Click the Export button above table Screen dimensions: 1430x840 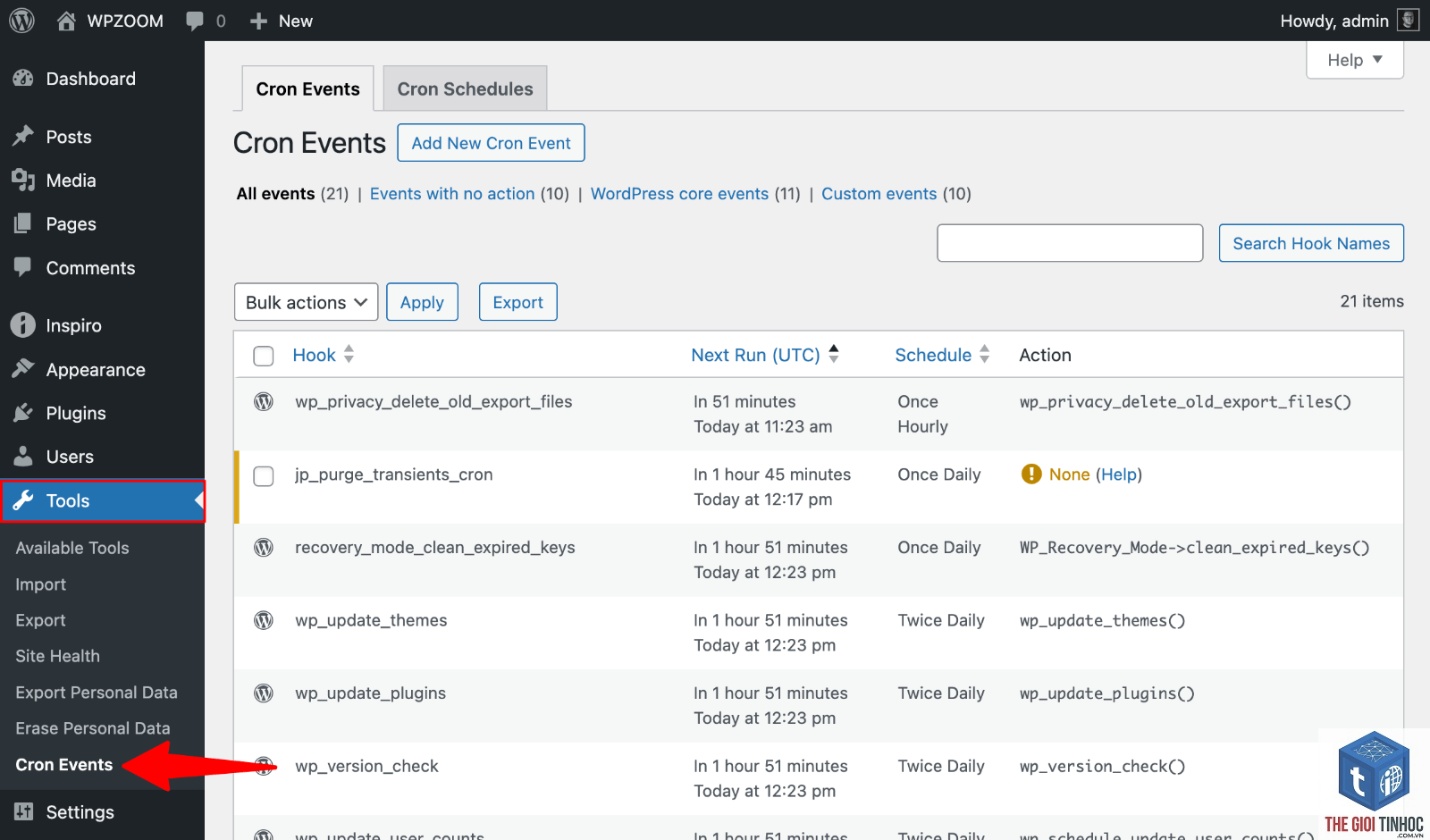pos(517,302)
